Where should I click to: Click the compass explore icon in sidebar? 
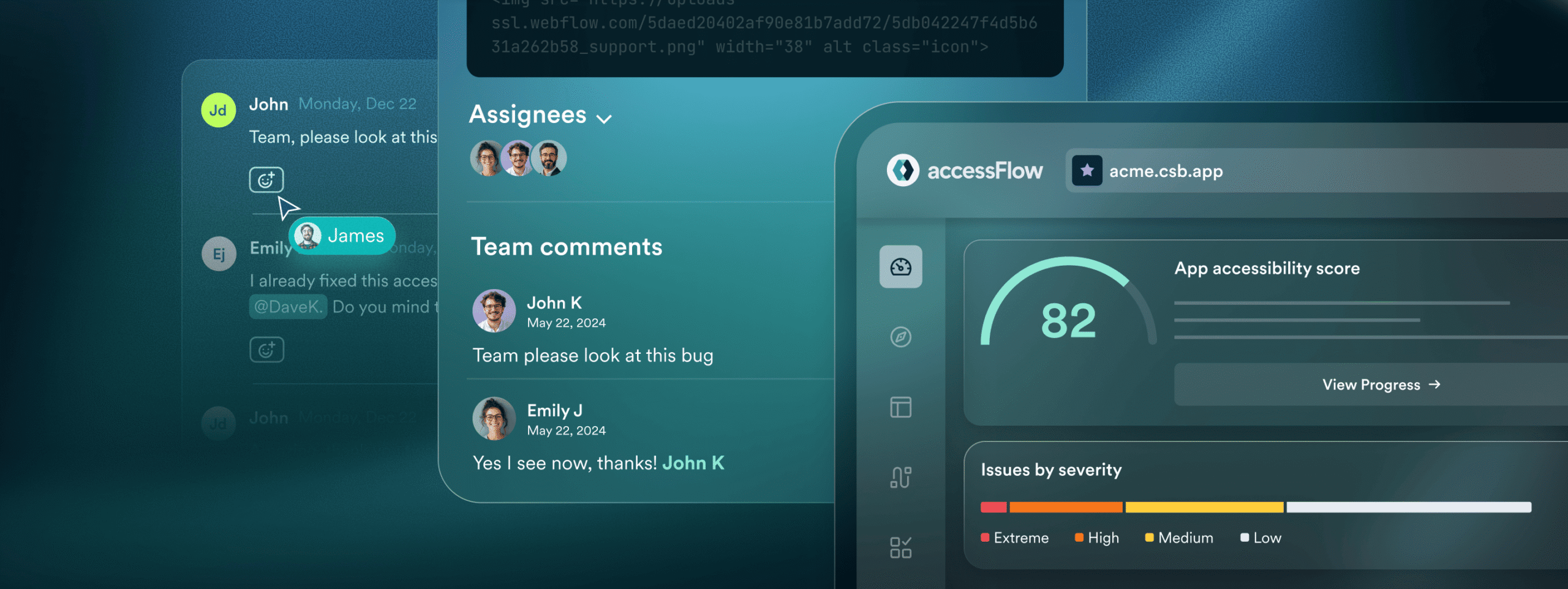900,337
